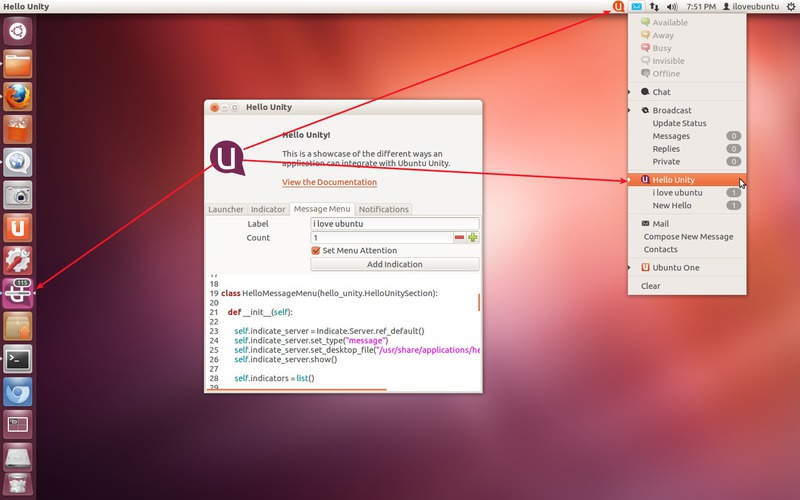The width and height of the screenshot is (800, 500).
Task: Click the class HelloMessageMenu code line
Action: 329,293
